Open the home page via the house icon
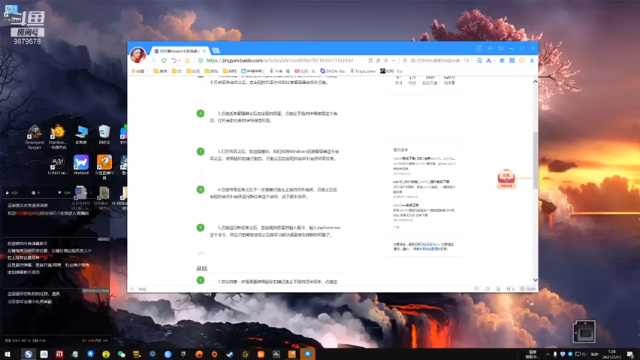 click(187, 60)
